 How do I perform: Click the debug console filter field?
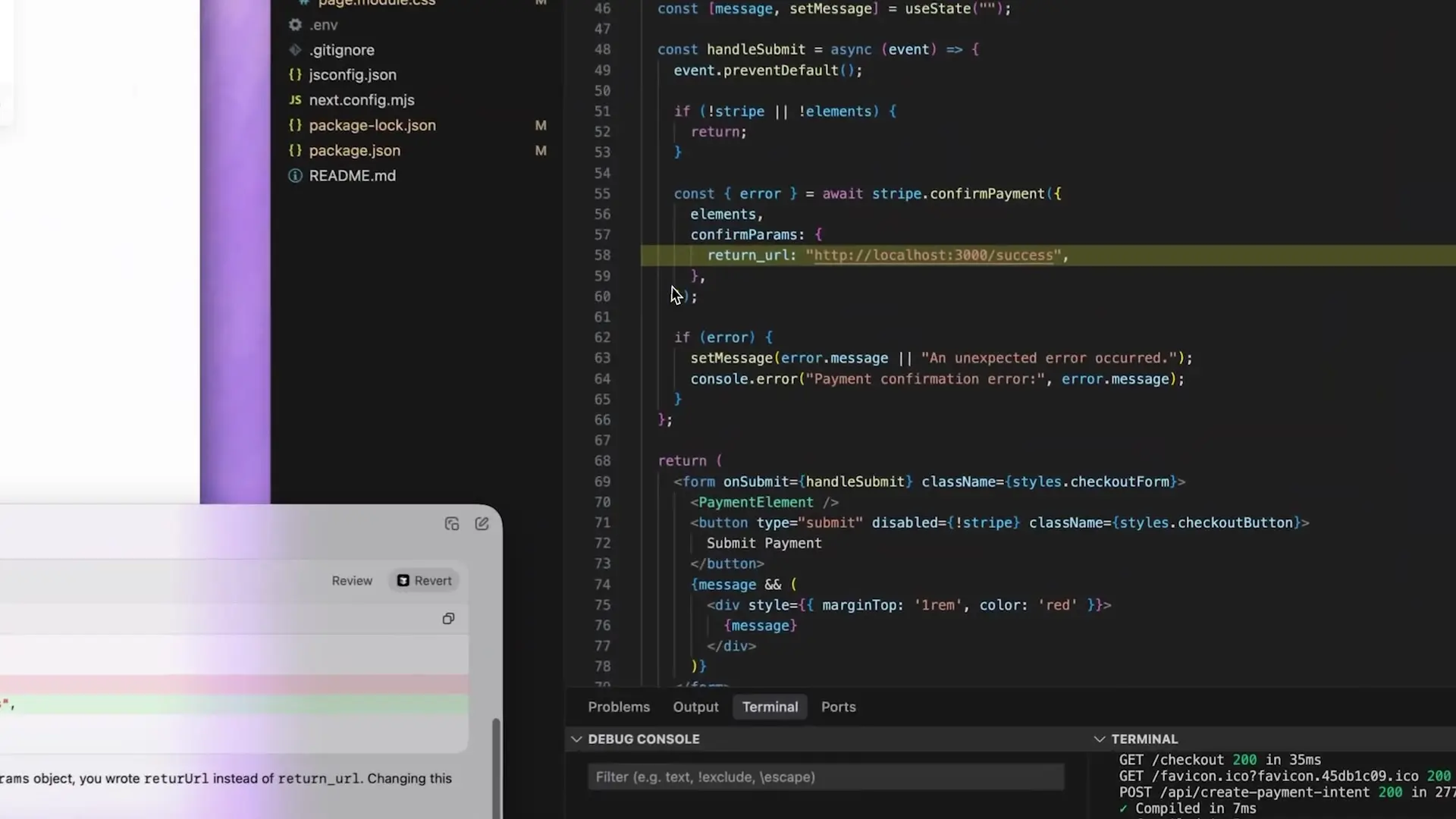tap(826, 777)
